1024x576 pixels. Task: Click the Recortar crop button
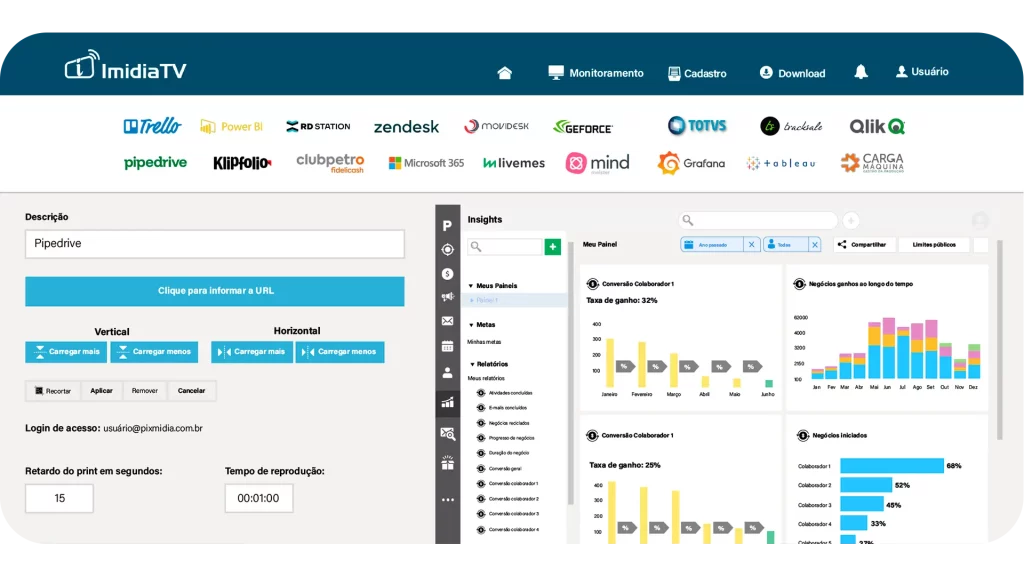tap(53, 391)
